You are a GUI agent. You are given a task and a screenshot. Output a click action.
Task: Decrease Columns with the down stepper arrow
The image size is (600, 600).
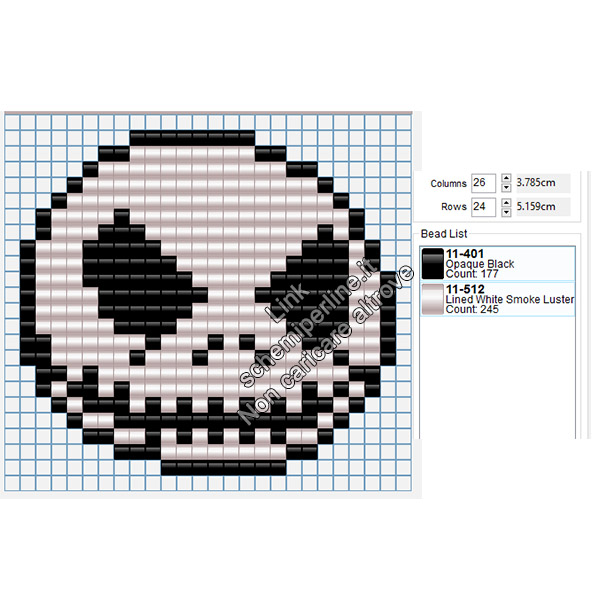[x=506, y=188]
